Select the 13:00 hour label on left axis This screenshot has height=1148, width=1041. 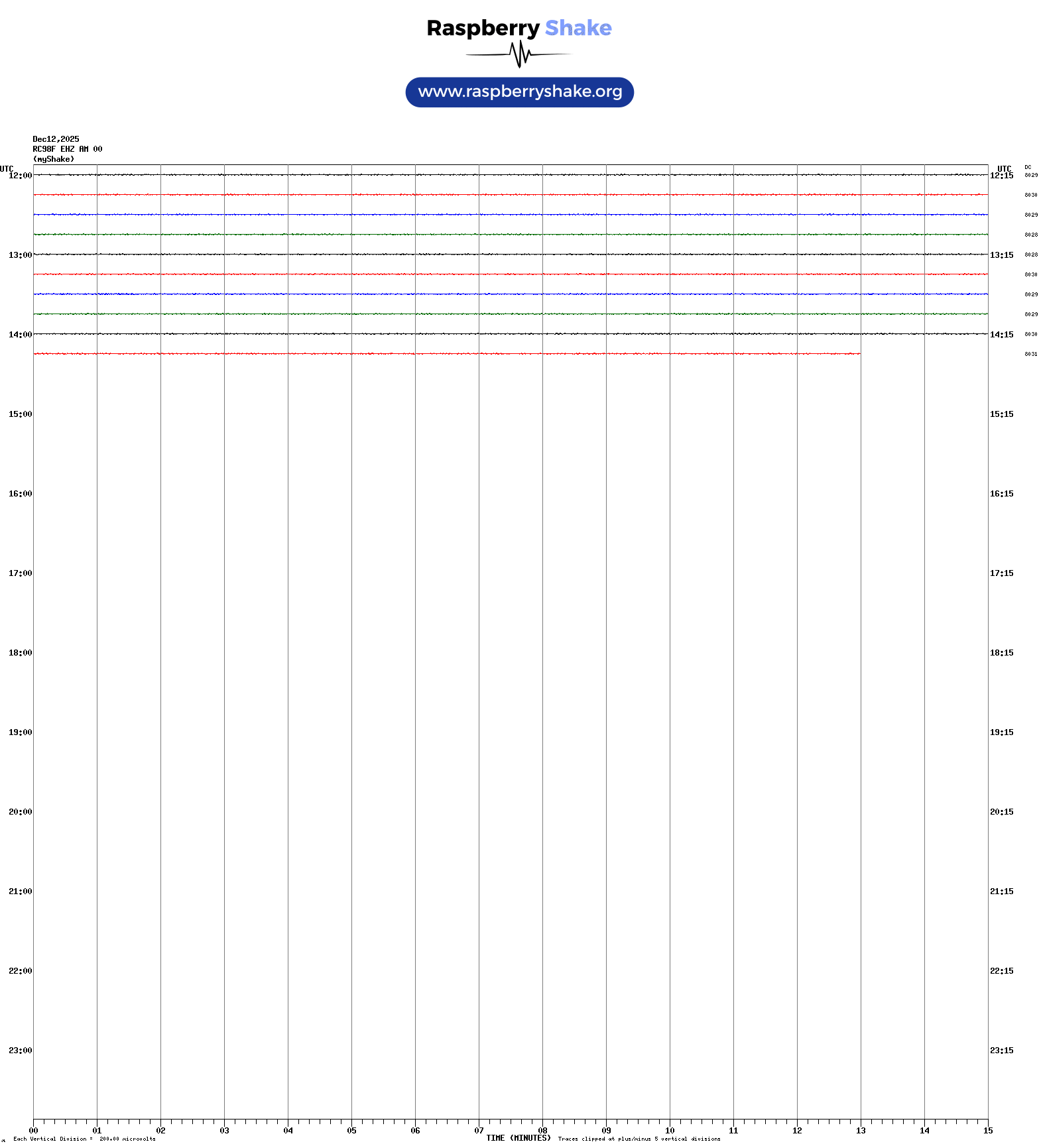click(20, 255)
